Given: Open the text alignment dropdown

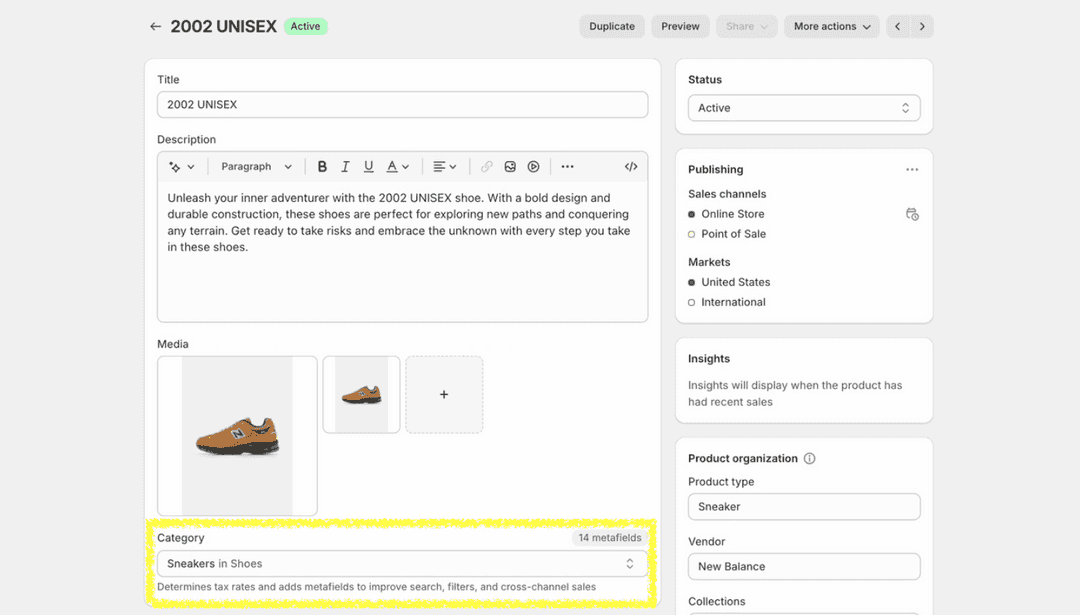Looking at the screenshot, I should coord(445,166).
